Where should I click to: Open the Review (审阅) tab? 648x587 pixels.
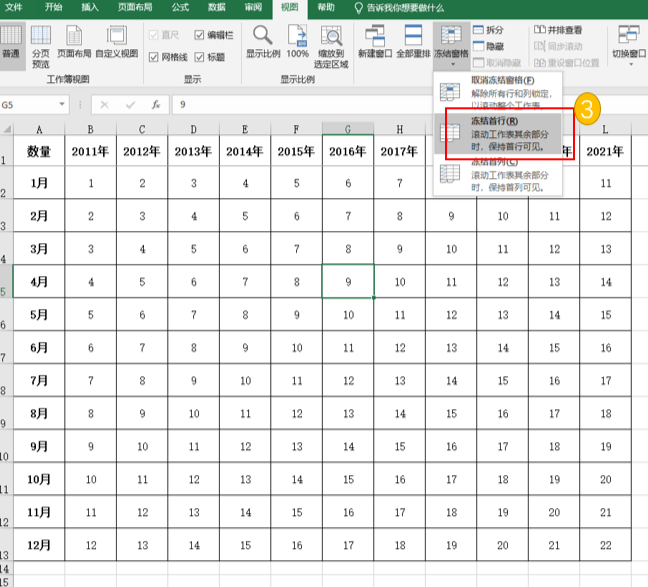tap(253, 7)
